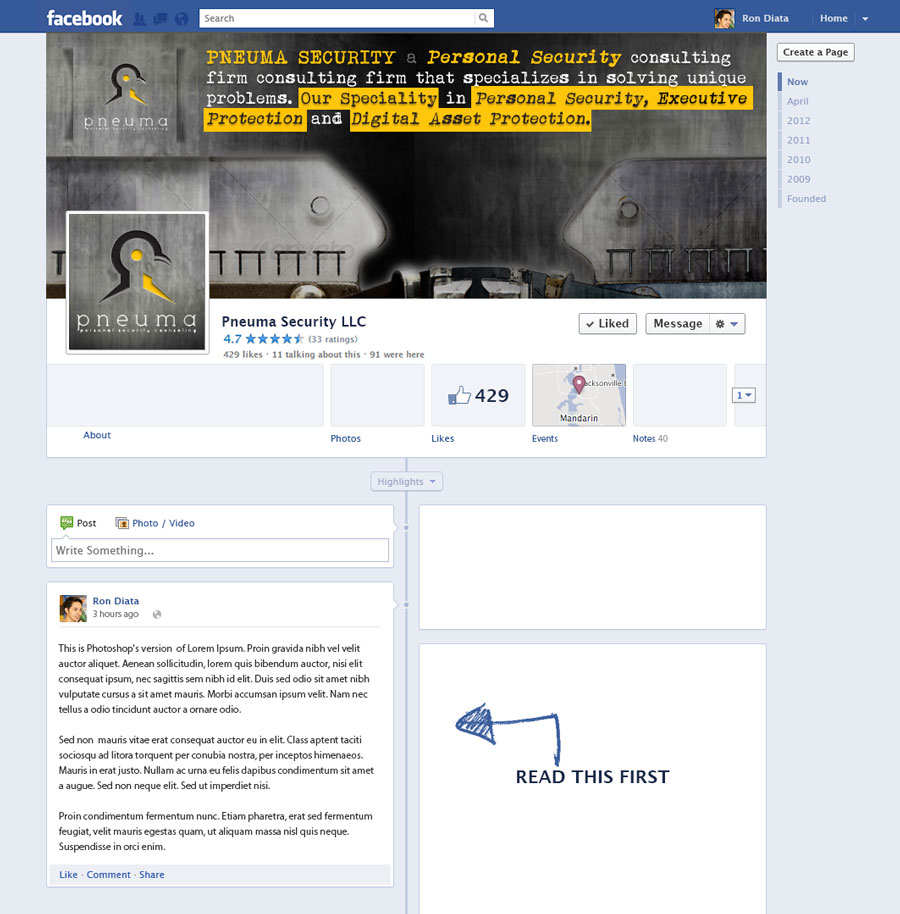Jump to 2010 on the timeline
Viewport: 900px width, 914px height.
click(799, 160)
